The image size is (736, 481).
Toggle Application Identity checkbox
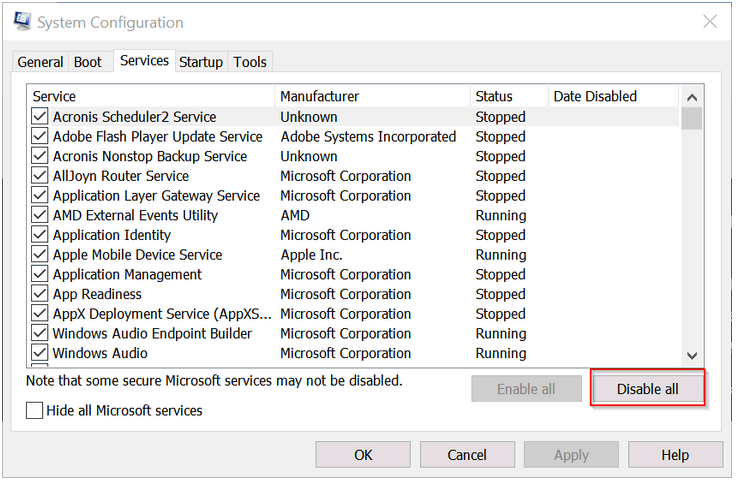[39, 235]
